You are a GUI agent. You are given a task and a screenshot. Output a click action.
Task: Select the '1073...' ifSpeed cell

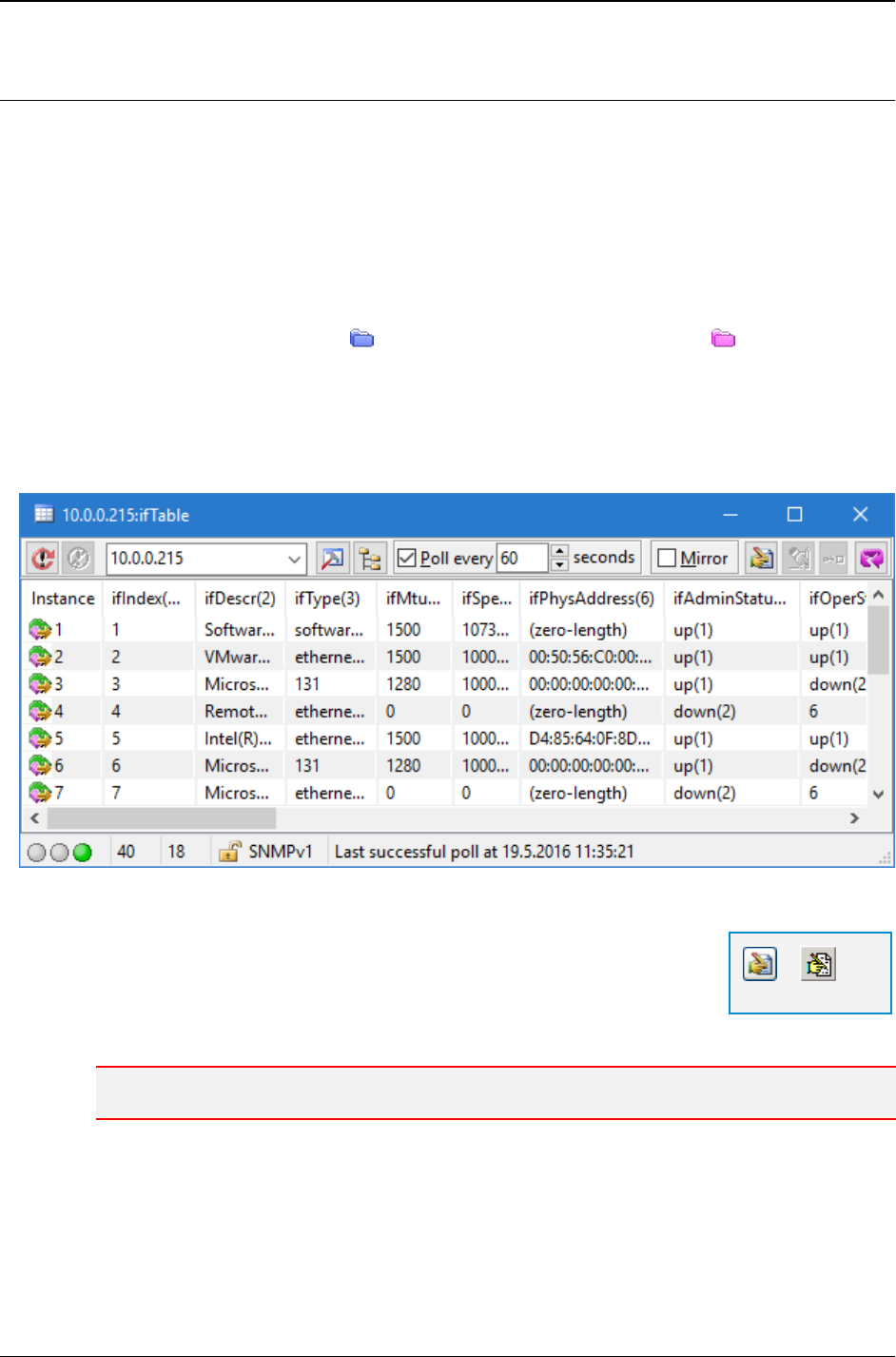[485, 630]
